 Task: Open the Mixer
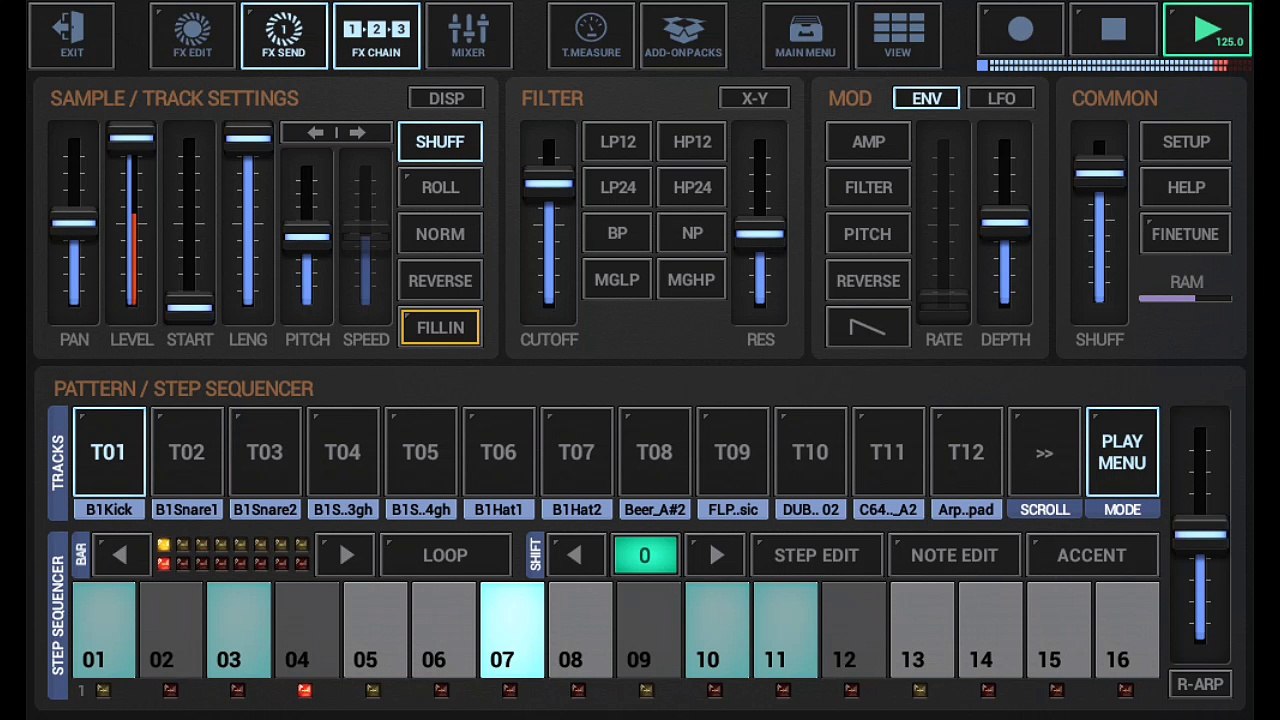[x=468, y=36]
